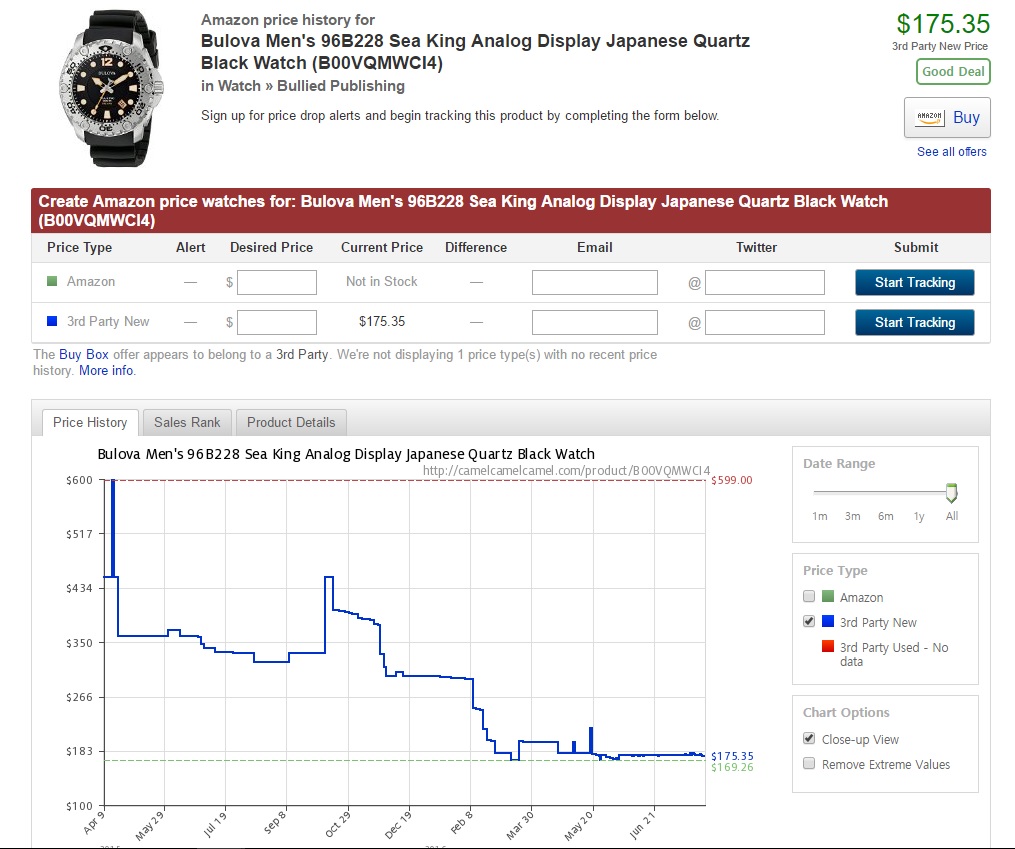Switch to the Sales Rank tab
This screenshot has height=849, width=1015.
click(187, 422)
